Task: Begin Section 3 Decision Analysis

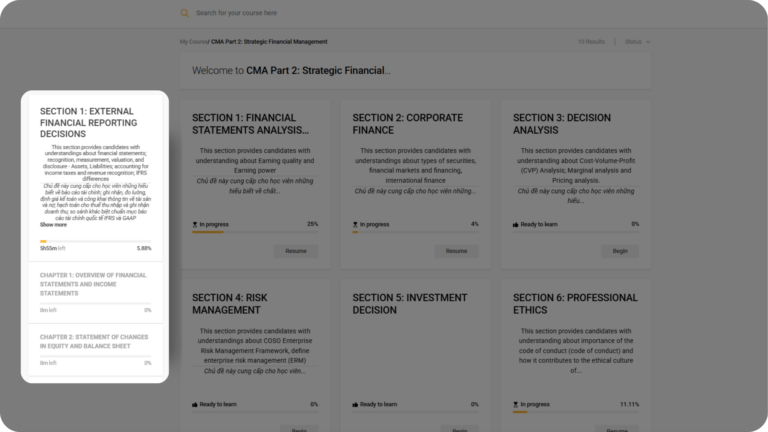Action: [619, 251]
